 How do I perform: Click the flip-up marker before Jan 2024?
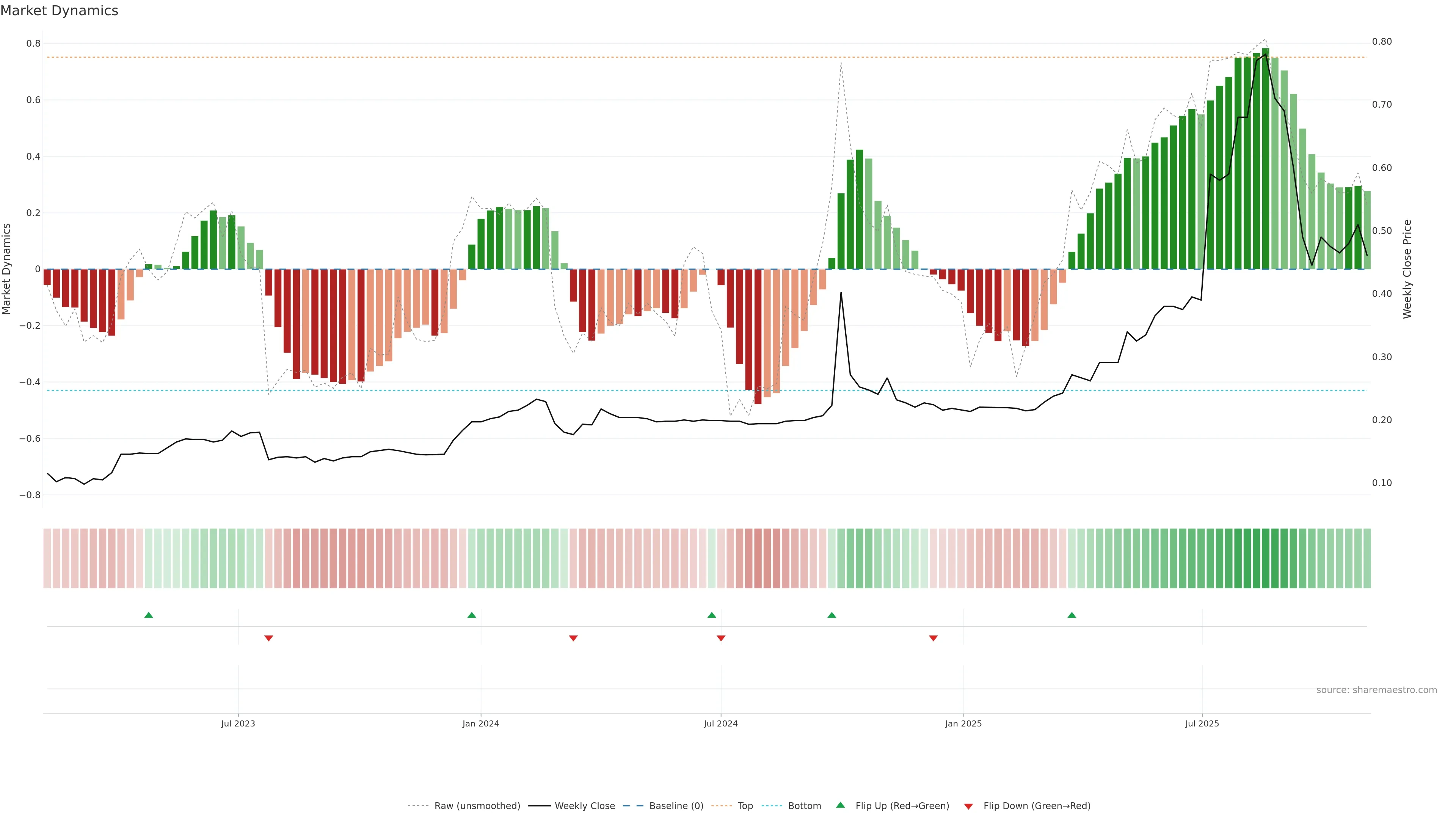[x=472, y=615]
